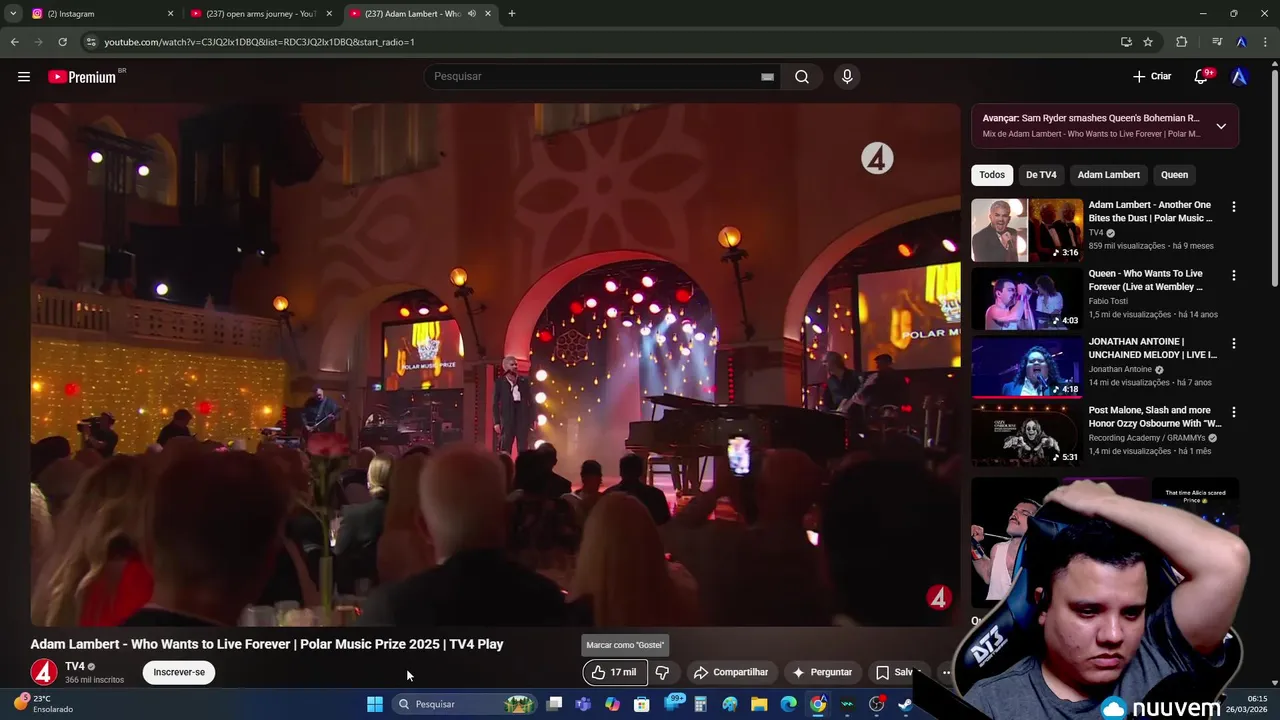The width and height of the screenshot is (1280, 720).
Task: Open Calculator from the taskbar
Action: [700, 704]
